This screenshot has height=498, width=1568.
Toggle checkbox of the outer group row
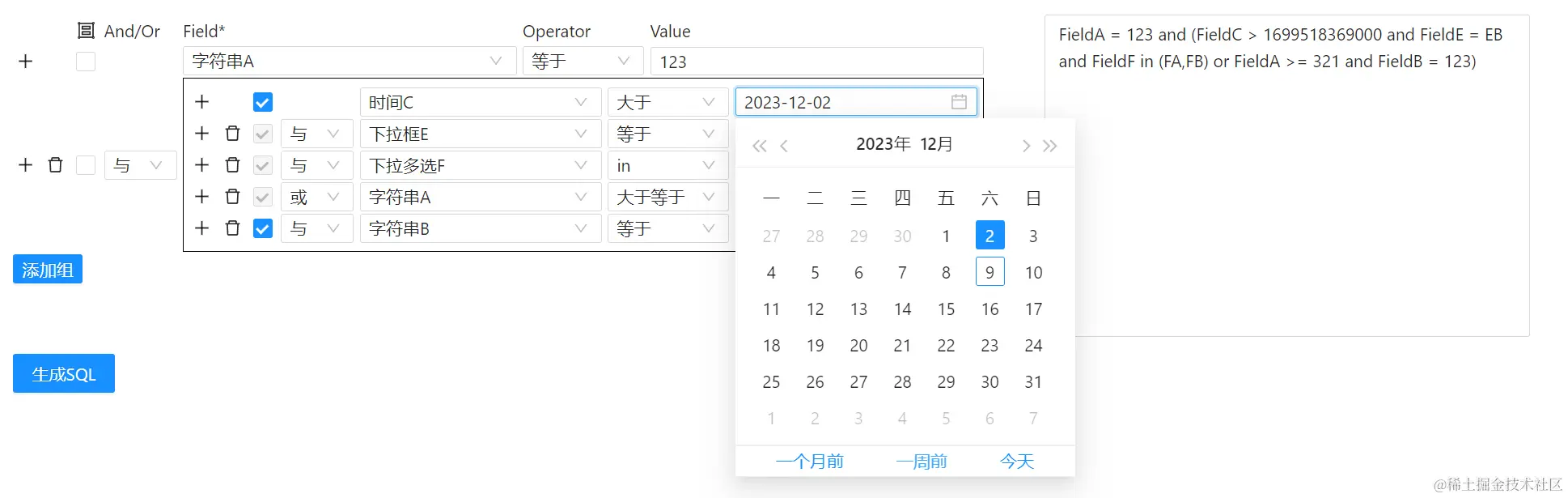[86, 165]
